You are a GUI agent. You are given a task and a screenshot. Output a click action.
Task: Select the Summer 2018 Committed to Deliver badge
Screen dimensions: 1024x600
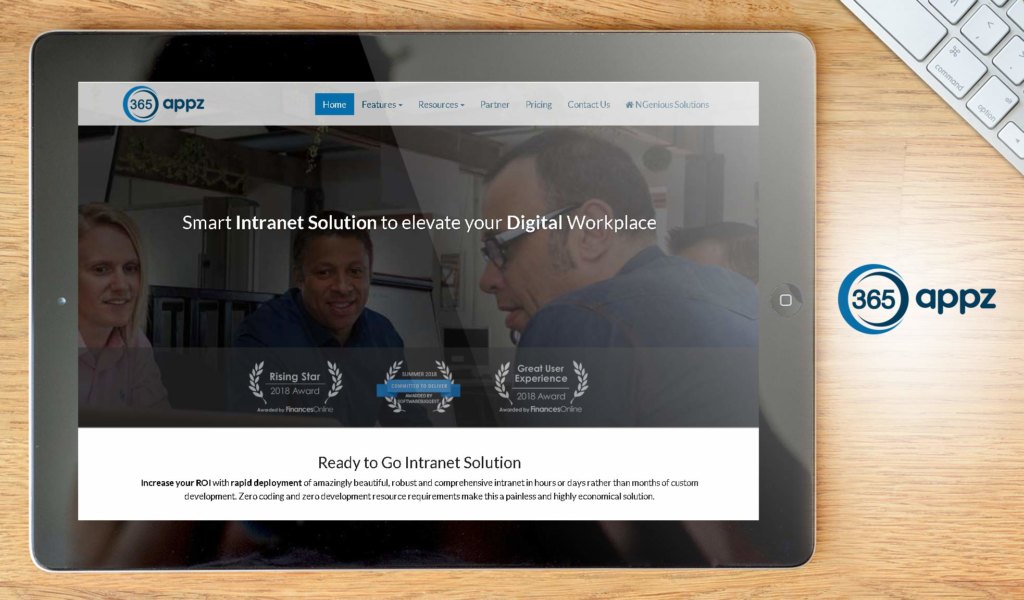[418, 388]
